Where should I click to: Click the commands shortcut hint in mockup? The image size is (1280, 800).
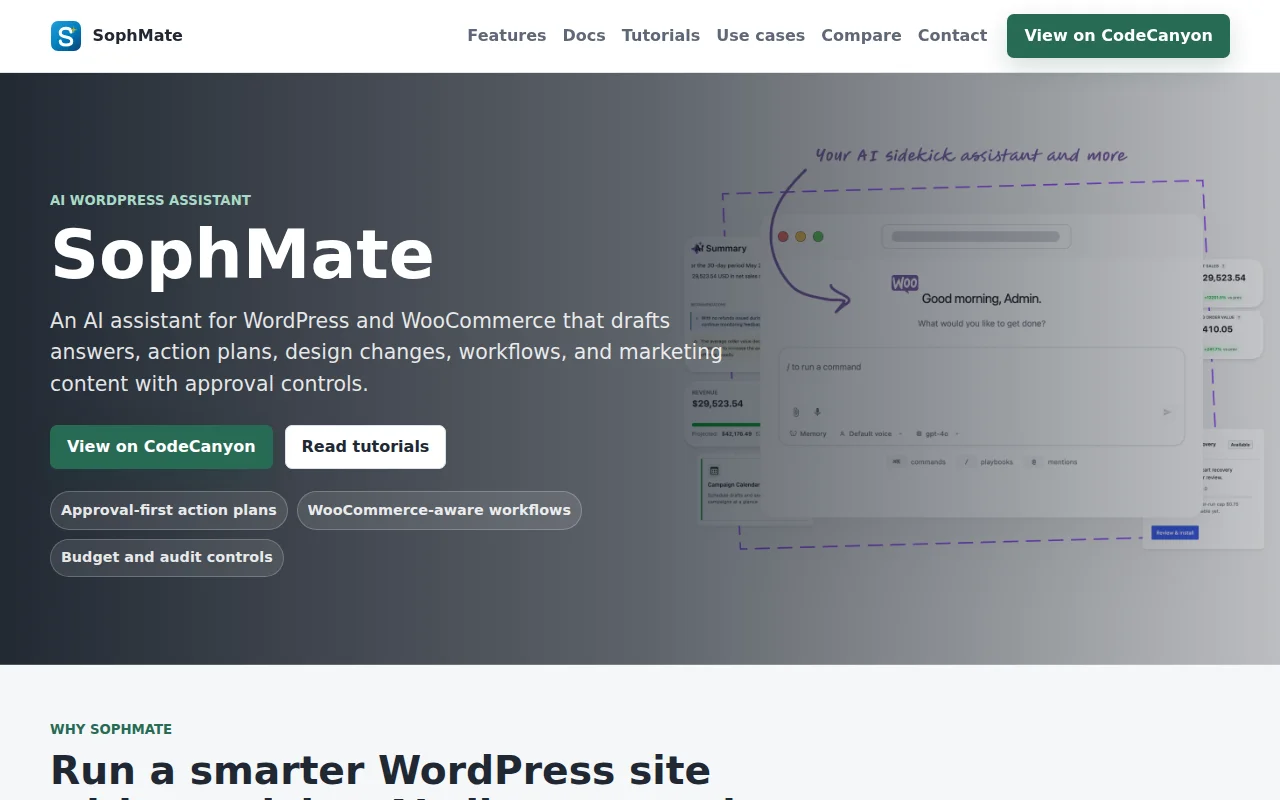pos(917,462)
